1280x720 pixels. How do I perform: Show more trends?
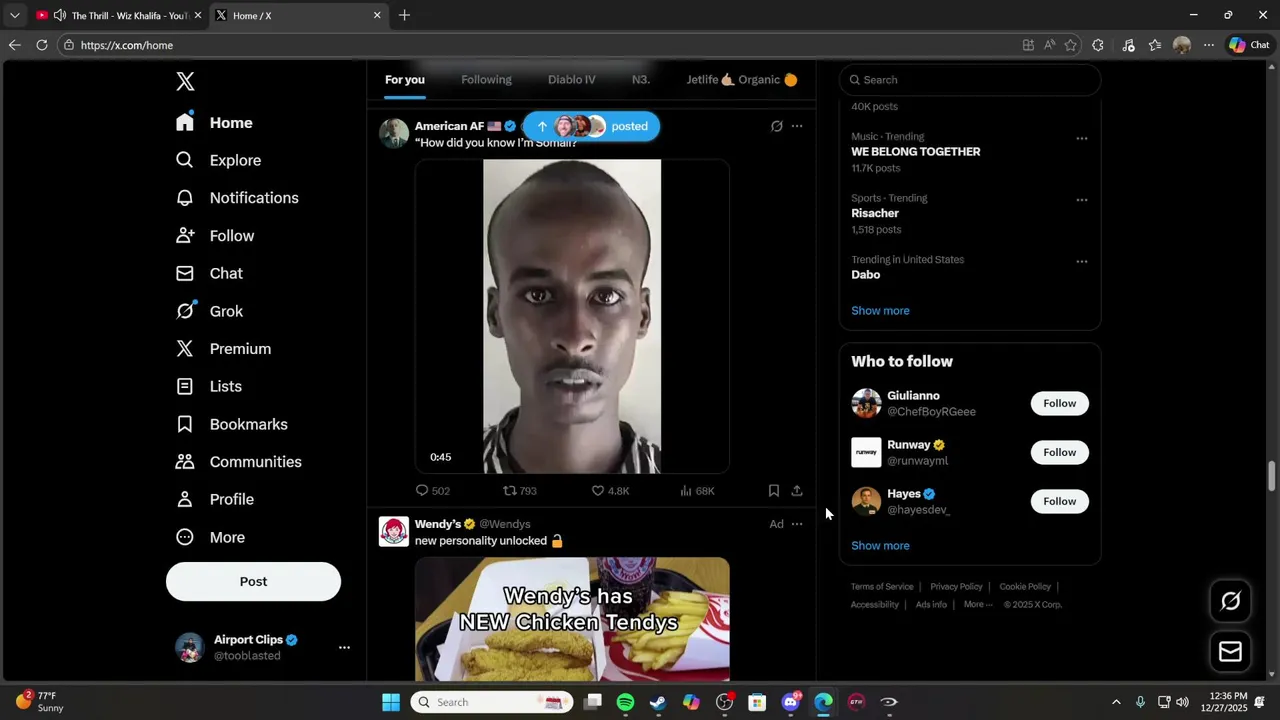[x=880, y=311]
